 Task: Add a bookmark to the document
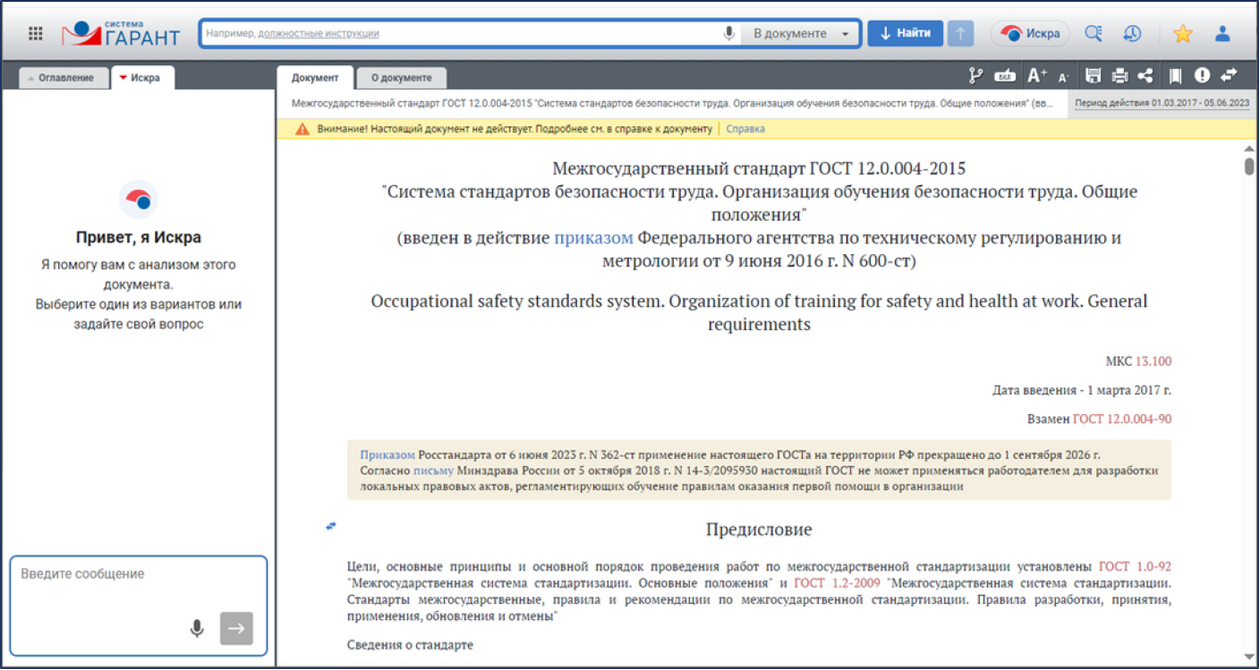[1175, 76]
